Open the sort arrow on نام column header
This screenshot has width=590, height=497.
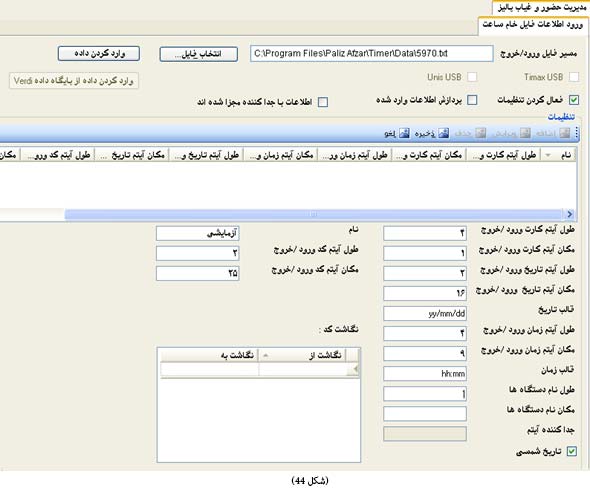[548, 155]
